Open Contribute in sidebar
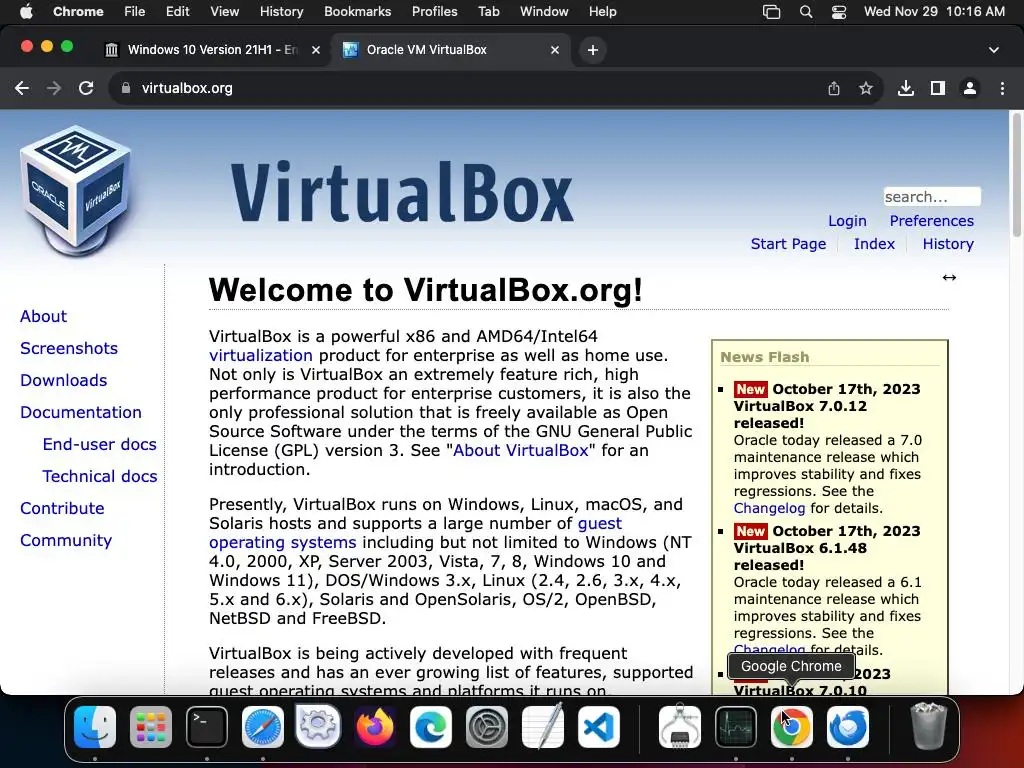 pos(62,508)
